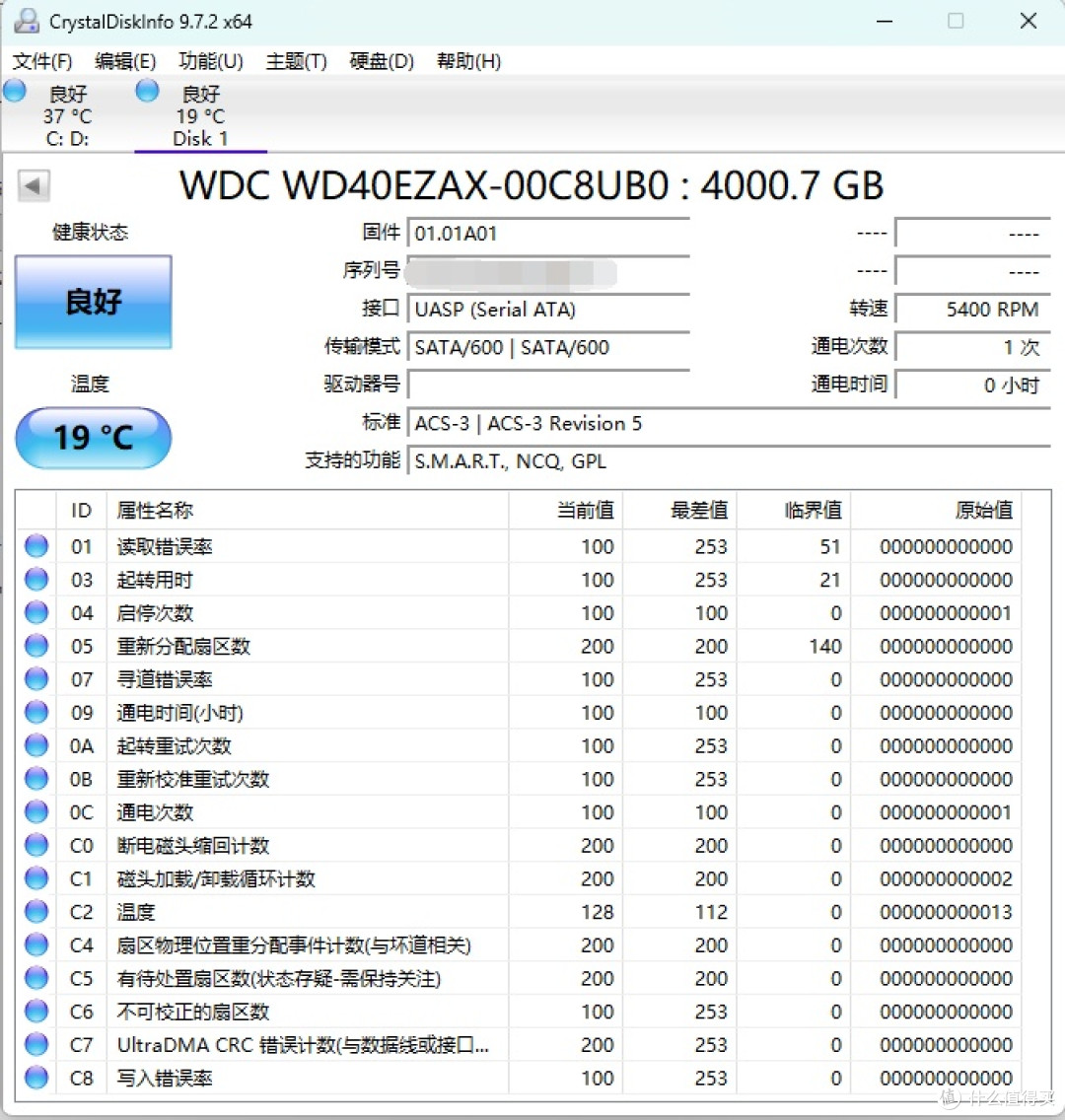Image resolution: width=1065 pixels, height=1120 pixels.
Task: Click the blurred serial number field
Action: pyautogui.click(x=548, y=272)
